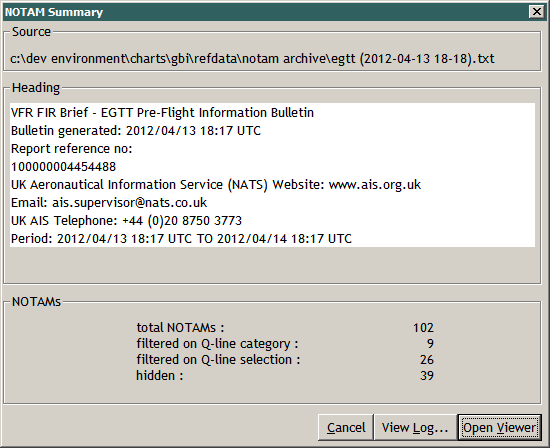The height and width of the screenshot is (448, 550).
Task: Click the NOTAM Summary title bar
Action: click(265, 12)
